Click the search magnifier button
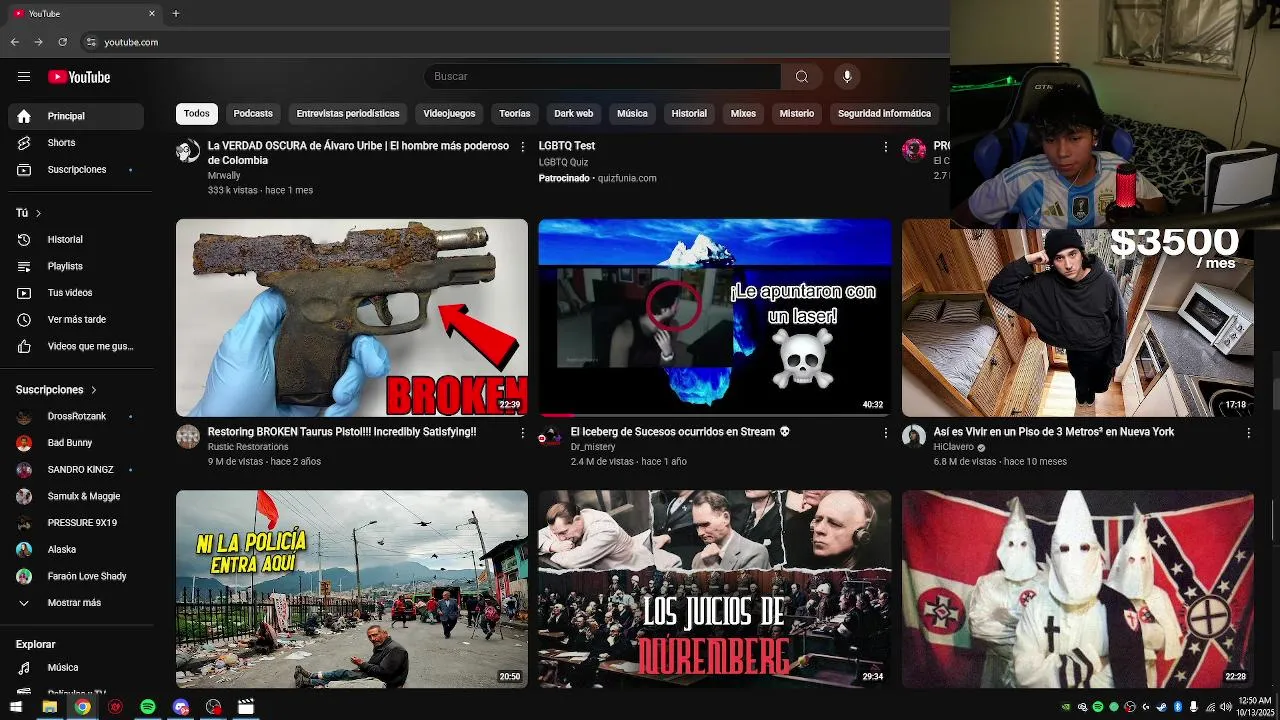Image resolution: width=1280 pixels, height=720 pixels. tap(802, 76)
